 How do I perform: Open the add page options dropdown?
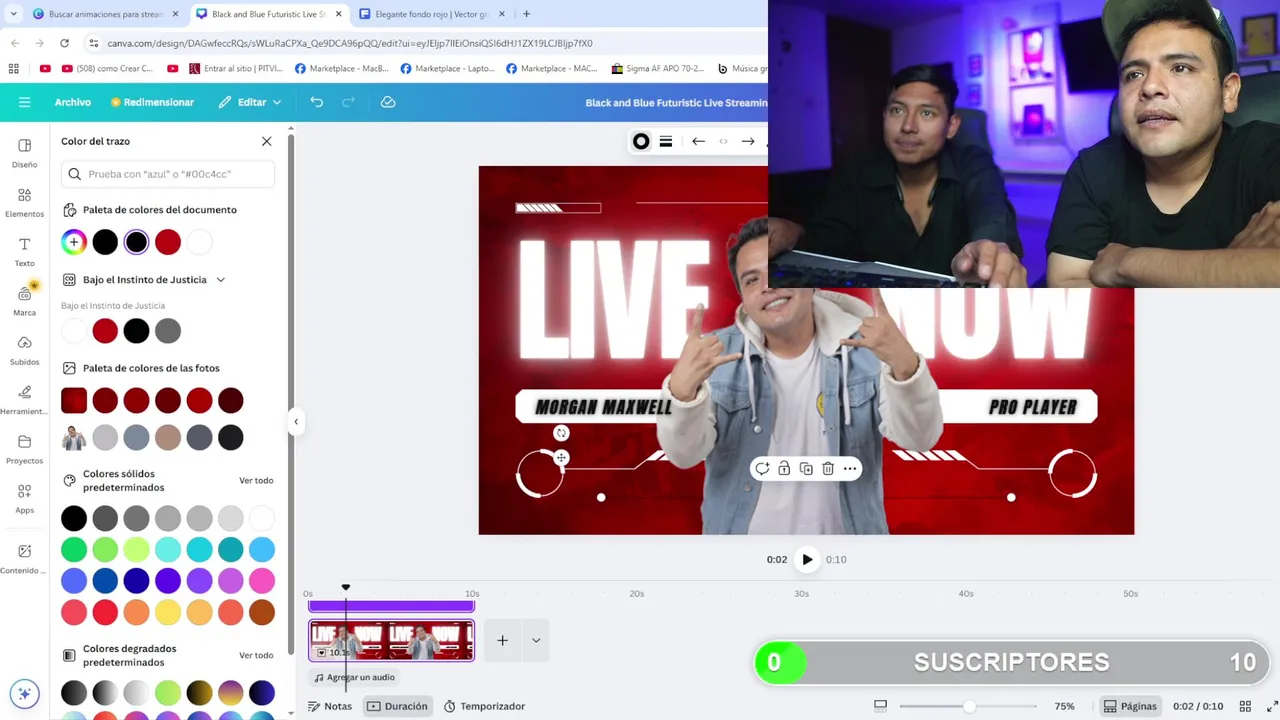(x=536, y=640)
